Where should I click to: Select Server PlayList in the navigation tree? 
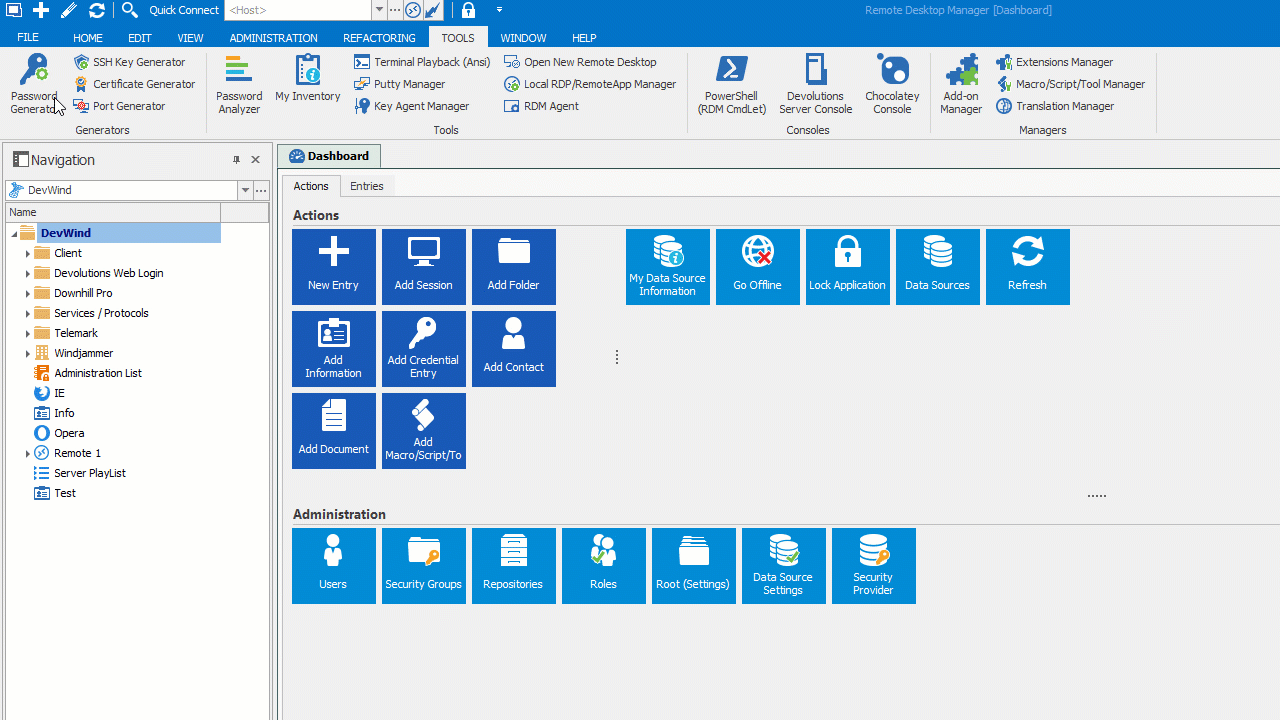pyautogui.click(x=89, y=473)
